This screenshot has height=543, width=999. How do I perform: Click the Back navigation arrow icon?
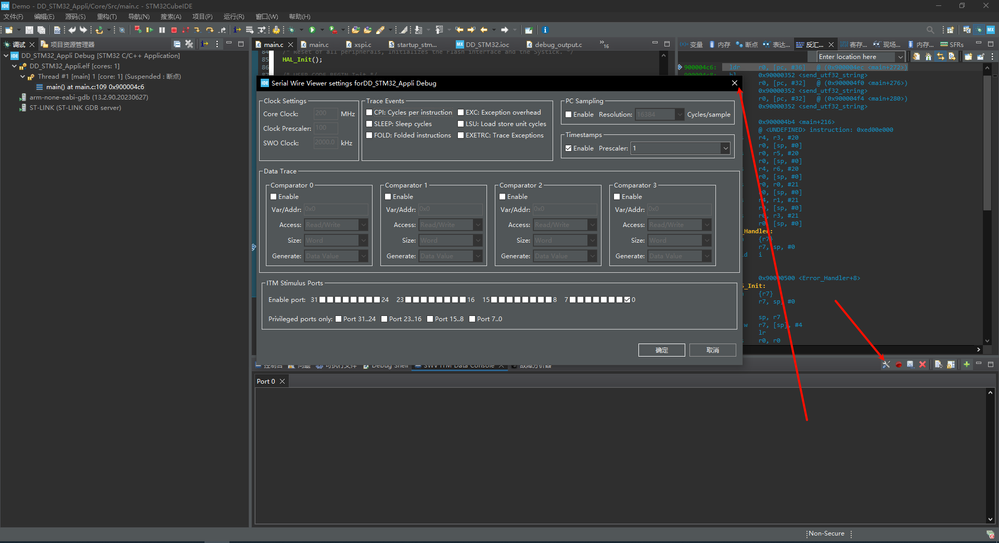(484, 30)
